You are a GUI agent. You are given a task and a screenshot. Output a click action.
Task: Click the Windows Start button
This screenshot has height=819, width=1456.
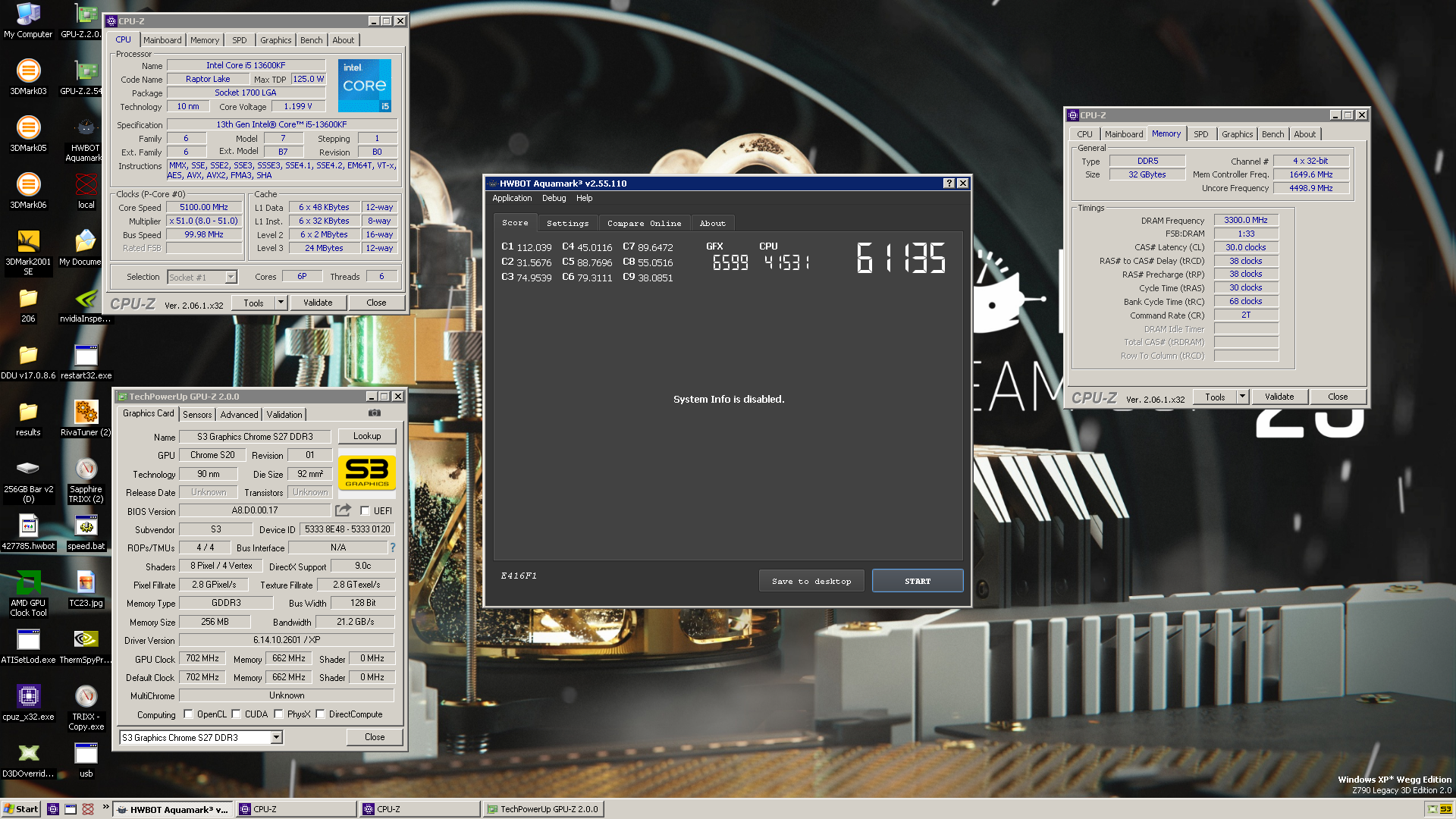[21, 809]
